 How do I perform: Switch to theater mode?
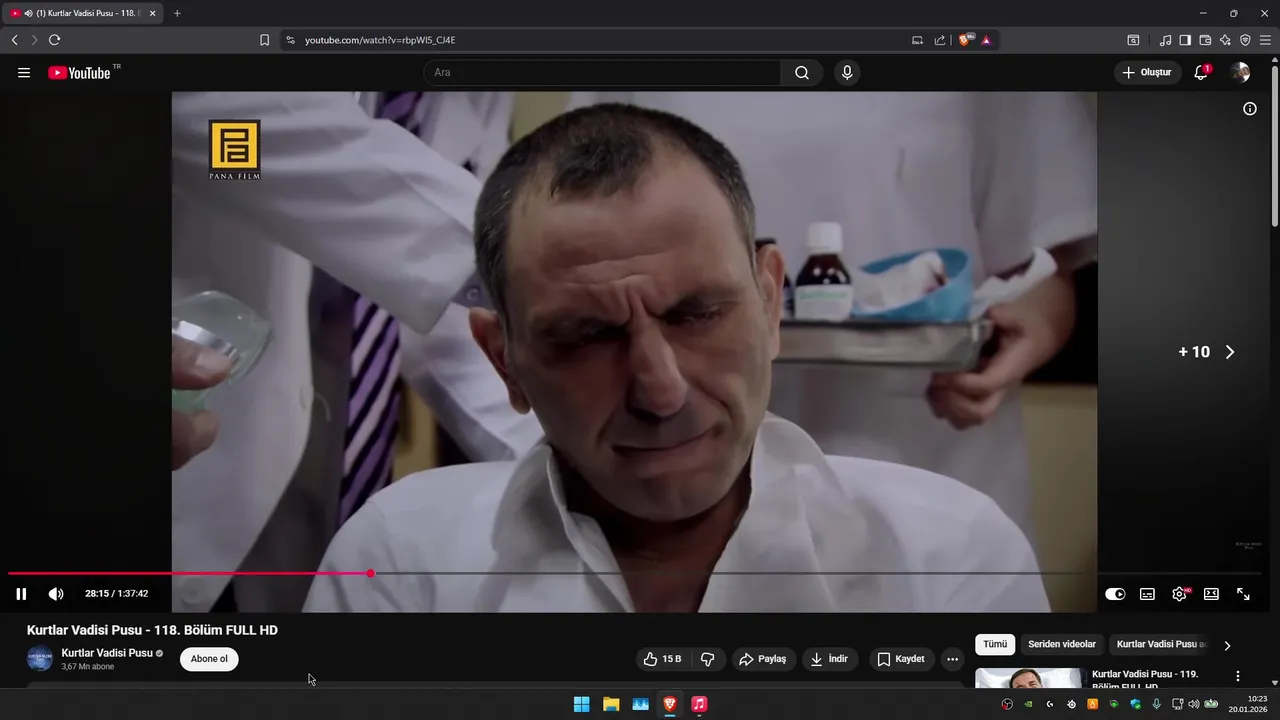pyautogui.click(x=1211, y=594)
